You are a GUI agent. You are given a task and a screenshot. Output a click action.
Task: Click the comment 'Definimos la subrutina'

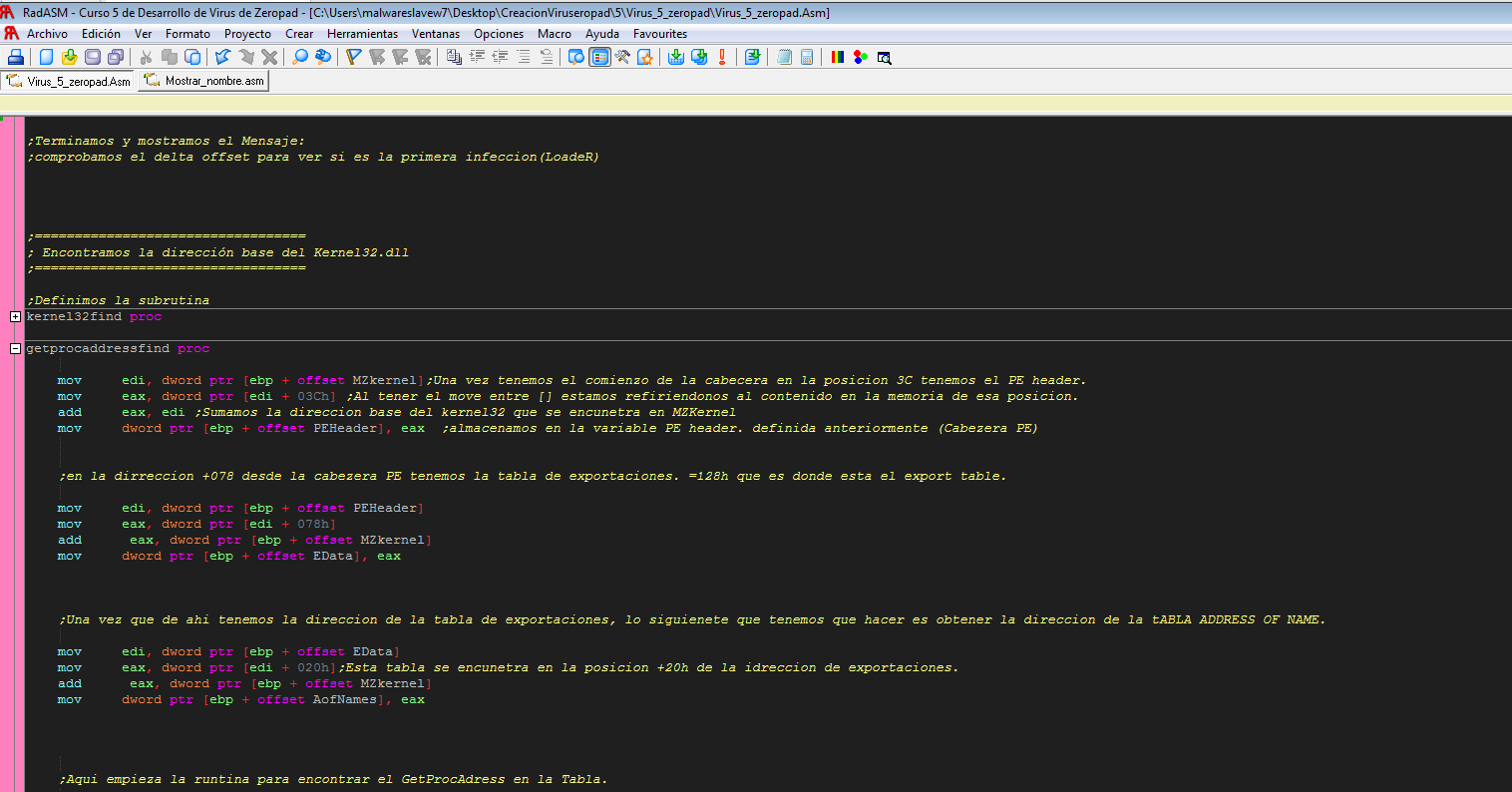click(118, 300)
